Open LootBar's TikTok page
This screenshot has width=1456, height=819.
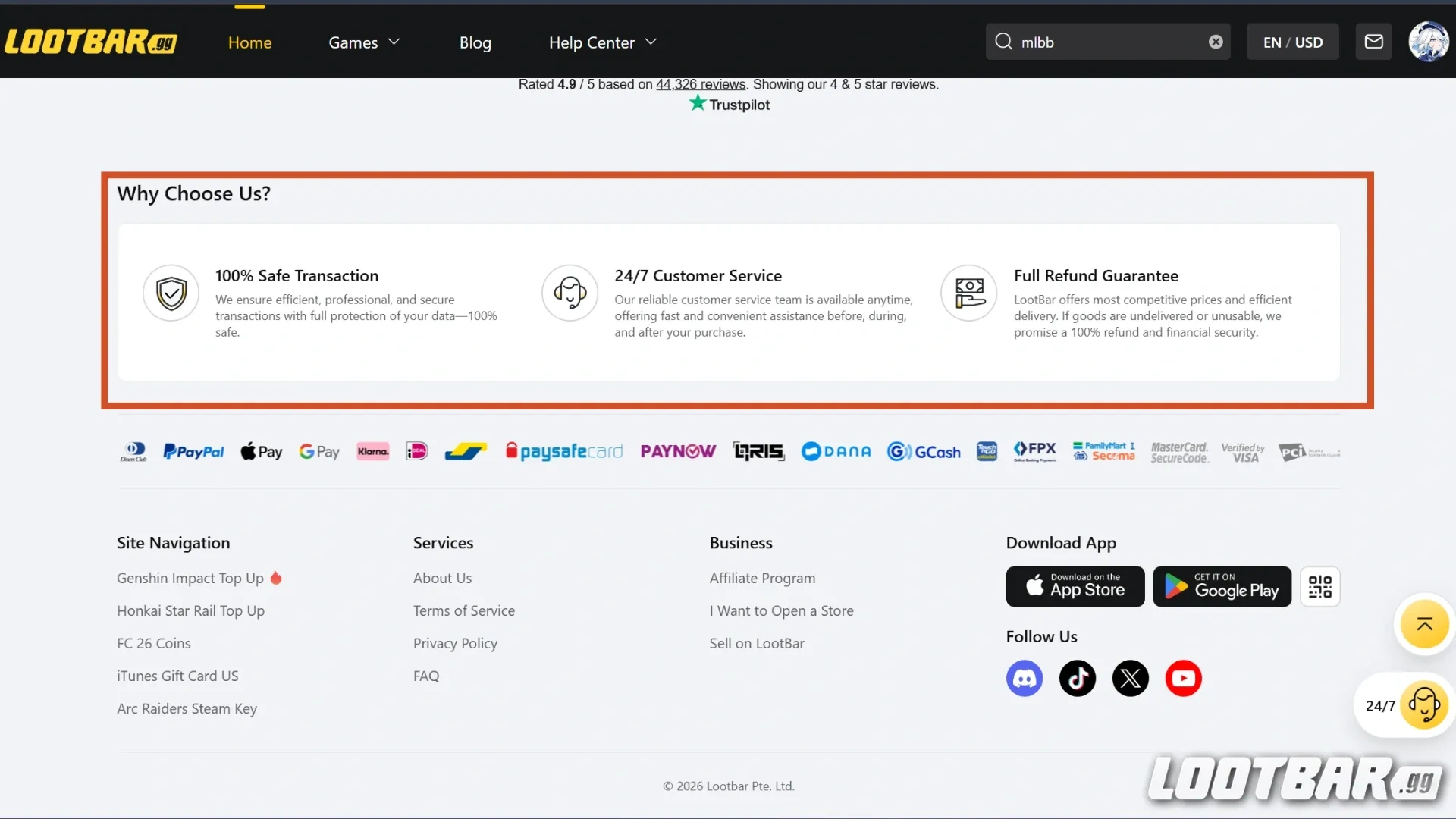click(1078, 678)
